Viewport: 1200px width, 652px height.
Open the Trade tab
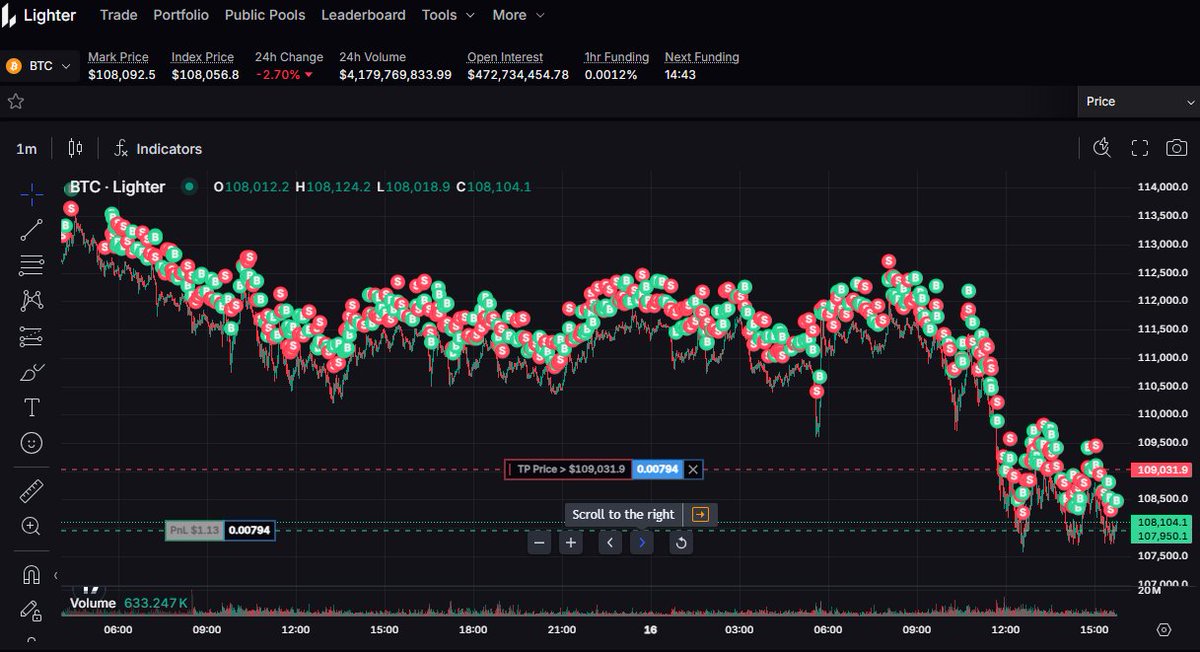pos(119,15)
